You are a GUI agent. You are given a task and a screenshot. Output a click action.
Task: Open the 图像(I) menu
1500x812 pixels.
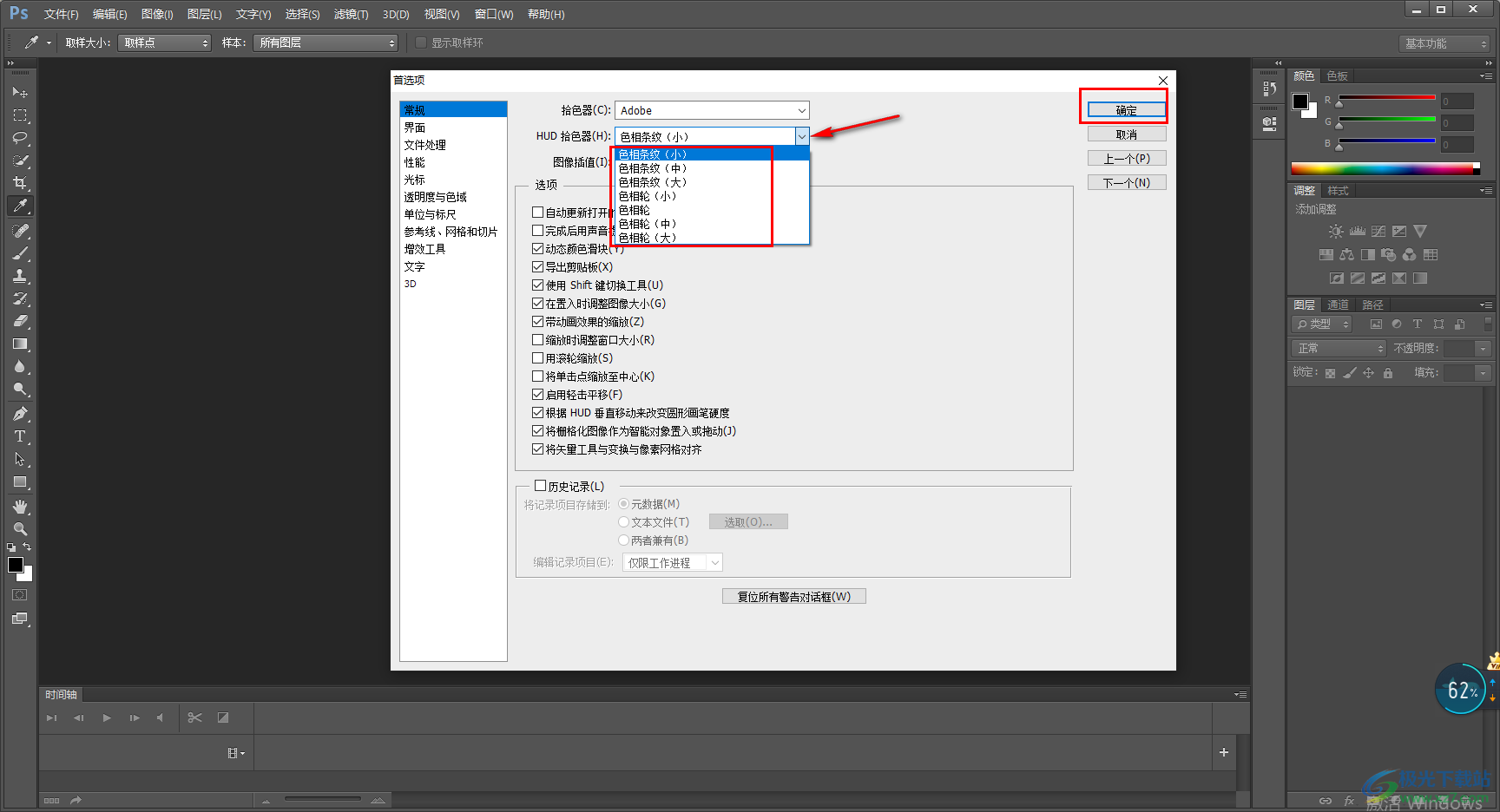[x=157, y=15]
